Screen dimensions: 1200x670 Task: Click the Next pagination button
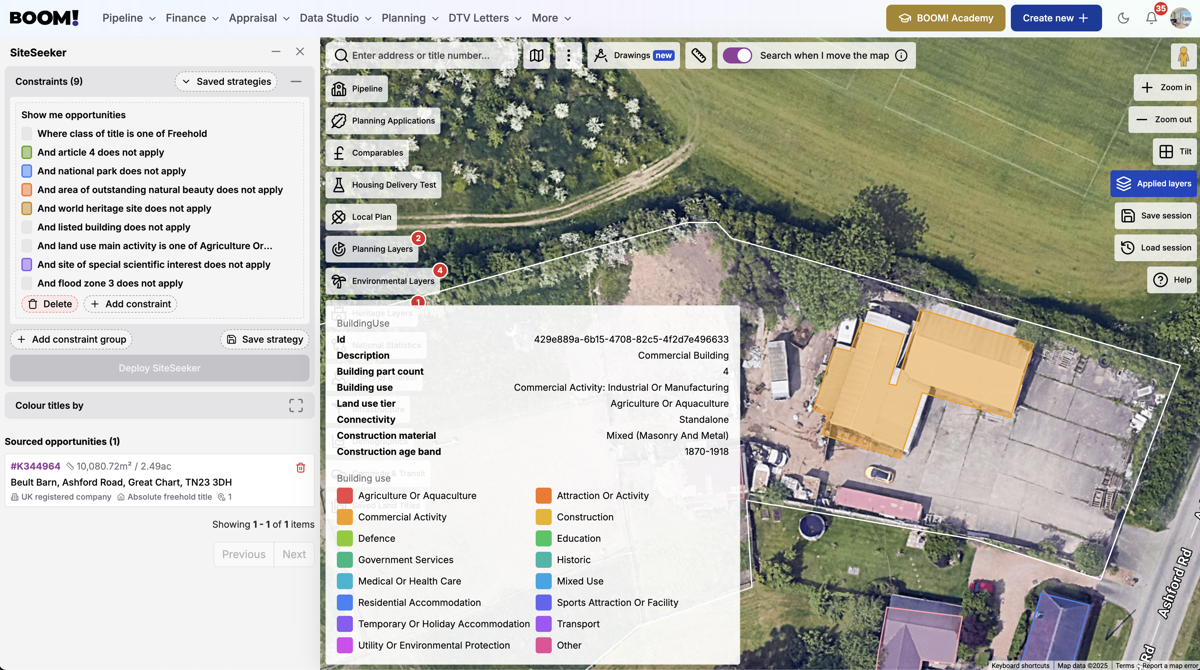coord(294,554)
